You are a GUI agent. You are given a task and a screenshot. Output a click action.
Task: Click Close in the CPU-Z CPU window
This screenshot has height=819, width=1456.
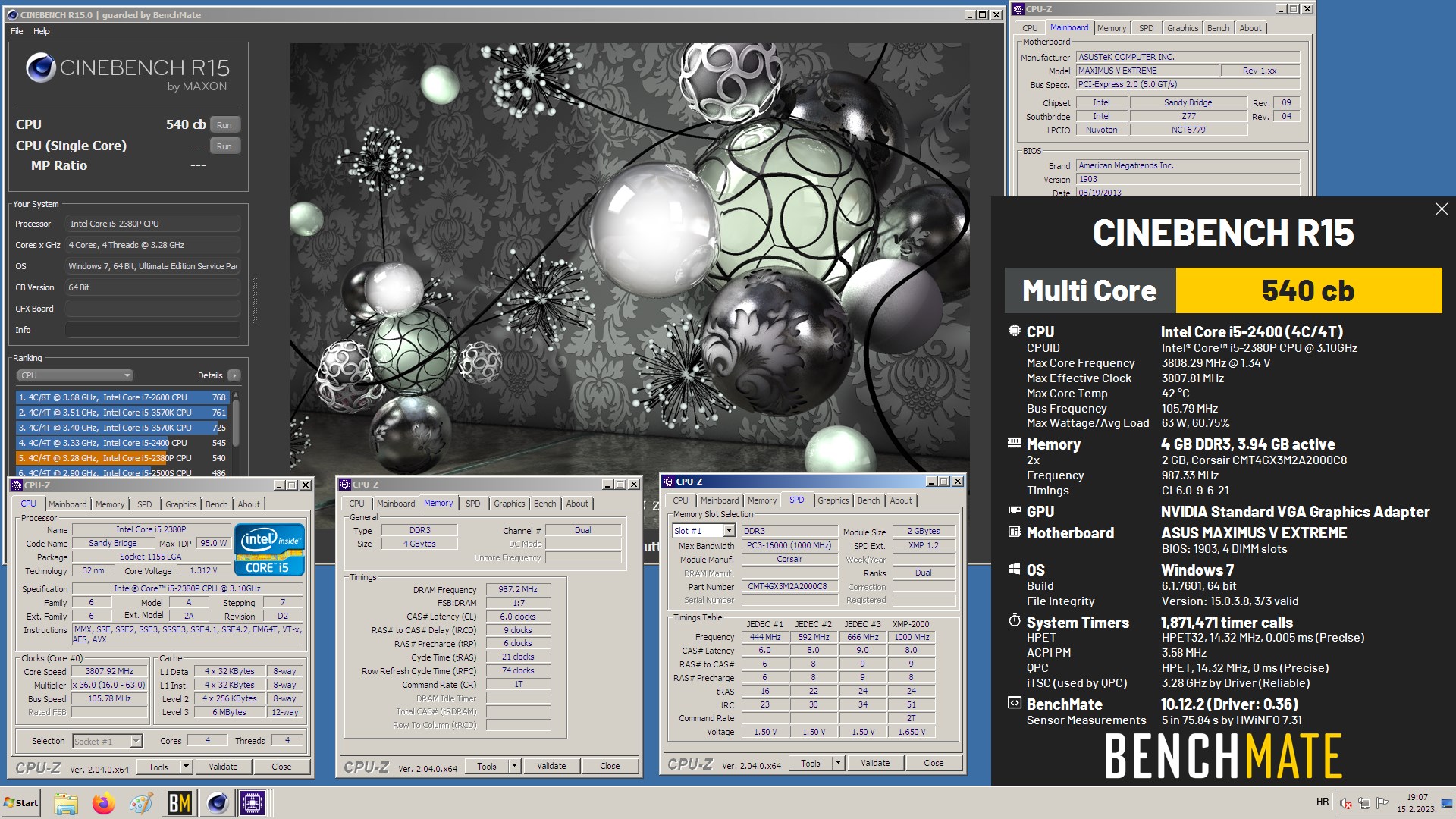tap(281, 767)
